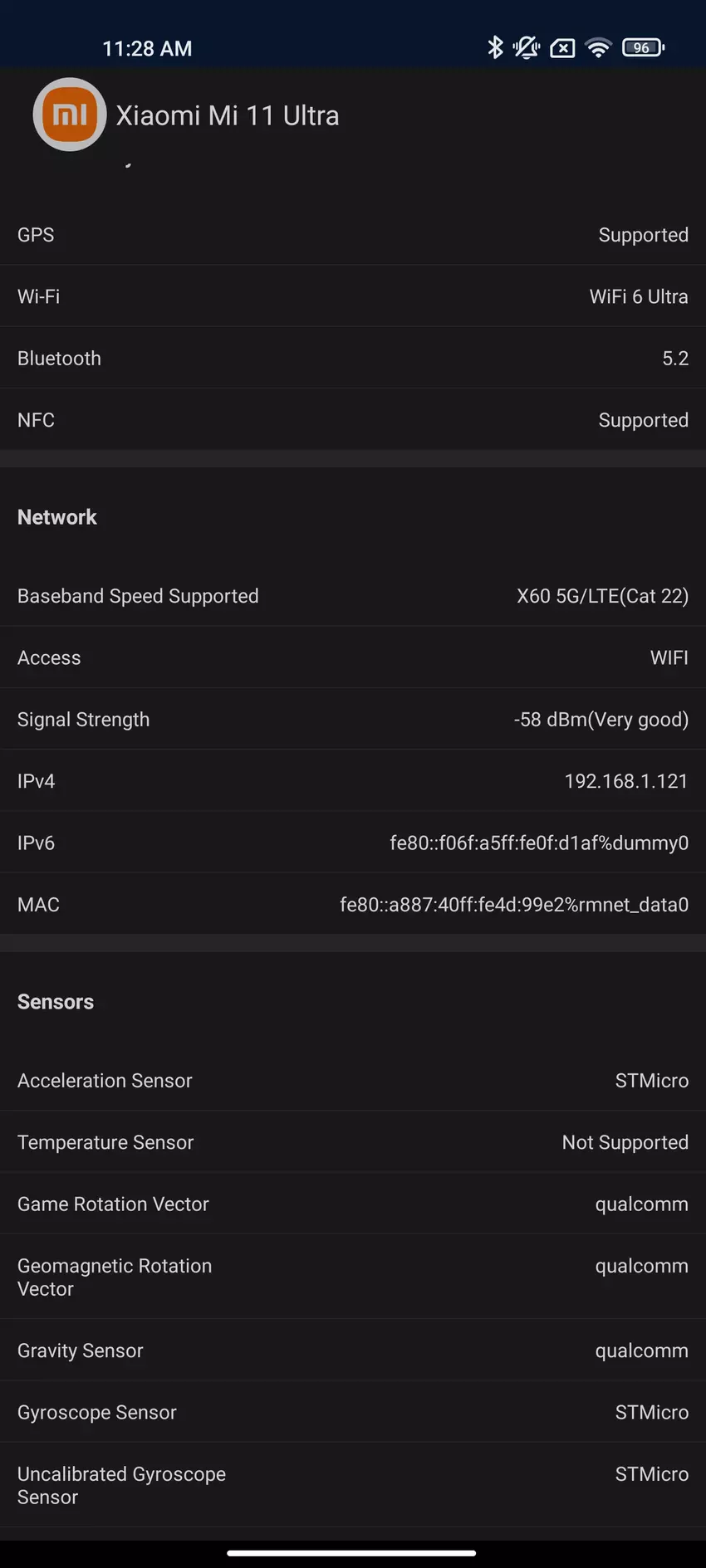Tap the IPv6 address value
Screen dimensions: 706x1568
[x=539, y=843]
